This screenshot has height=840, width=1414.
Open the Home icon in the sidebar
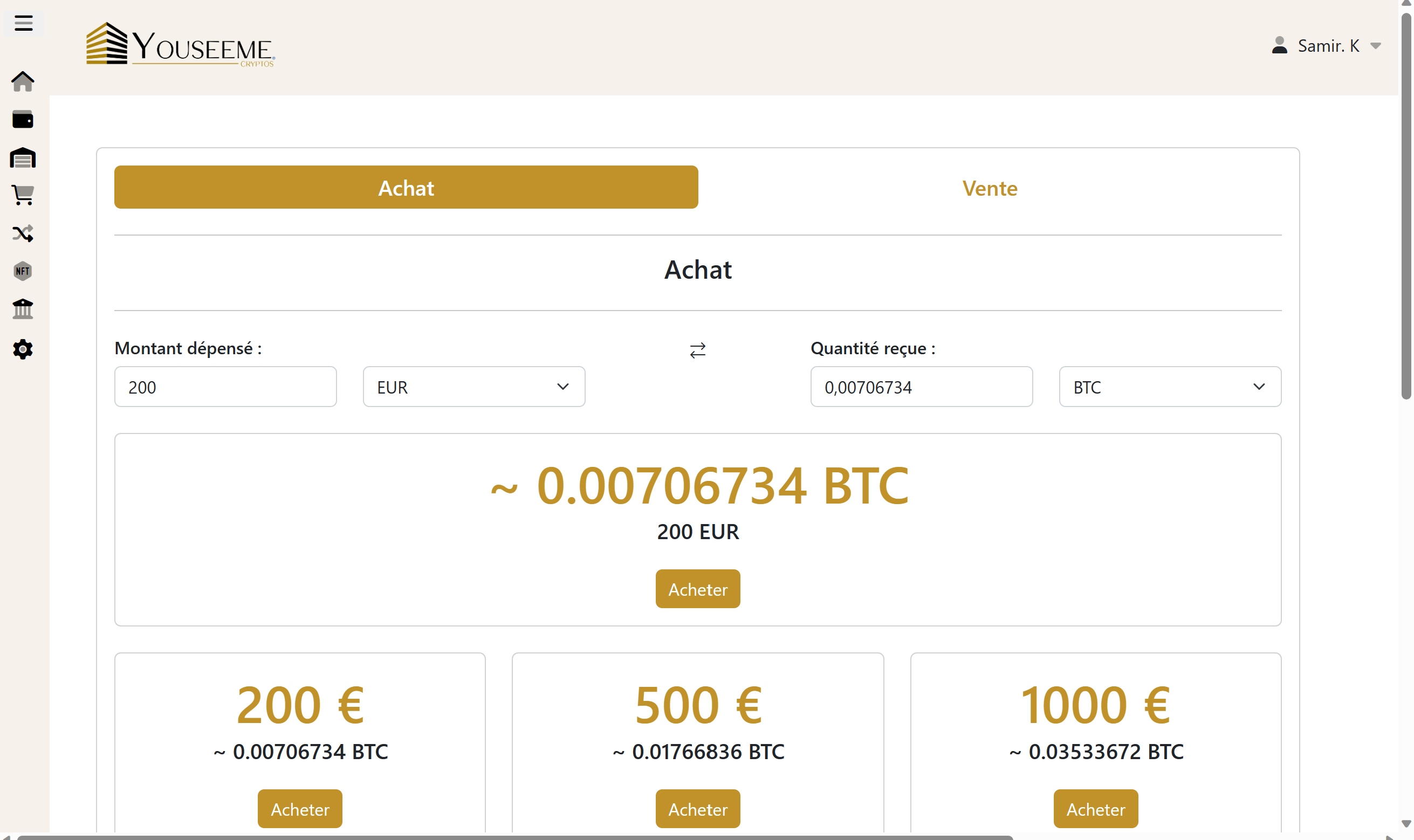click(x=23, y=81)
